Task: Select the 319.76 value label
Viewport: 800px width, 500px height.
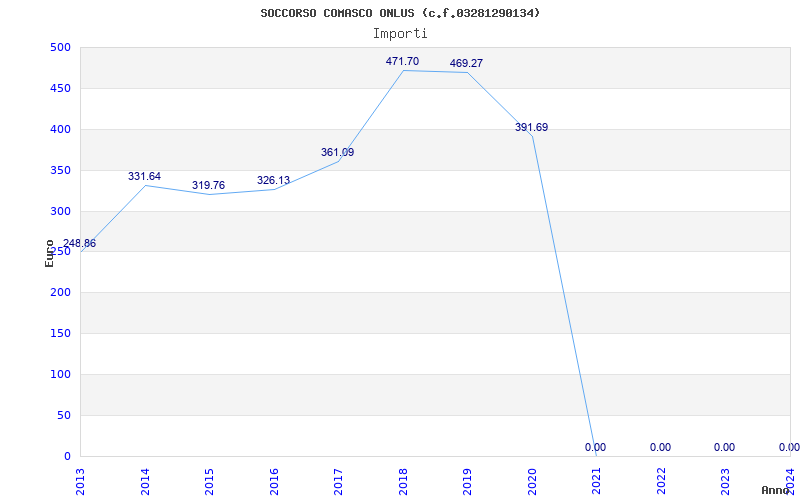Action: coord(208,185)
